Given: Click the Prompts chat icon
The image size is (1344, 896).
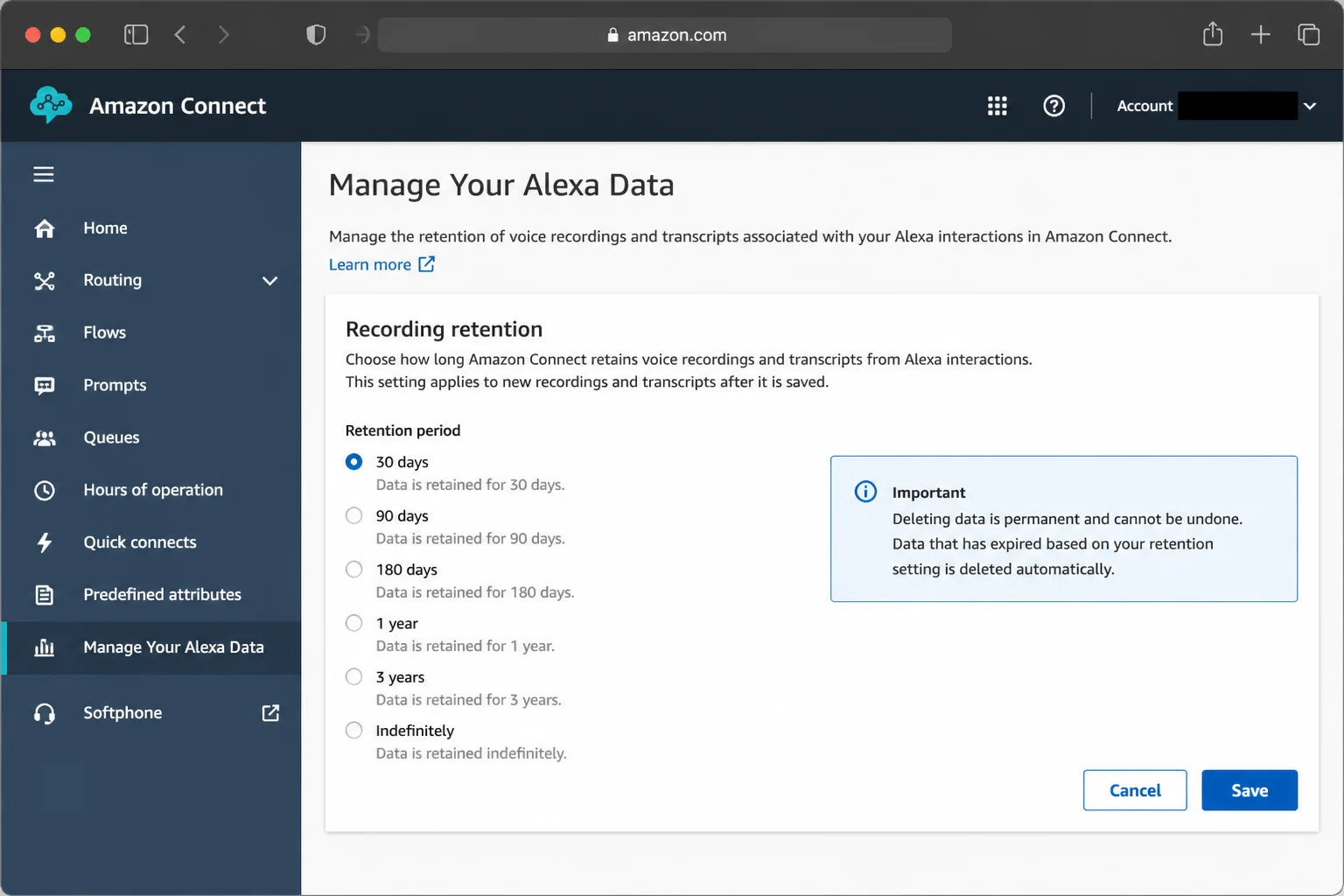Looking at the screenshot, I should pos(45,386).
